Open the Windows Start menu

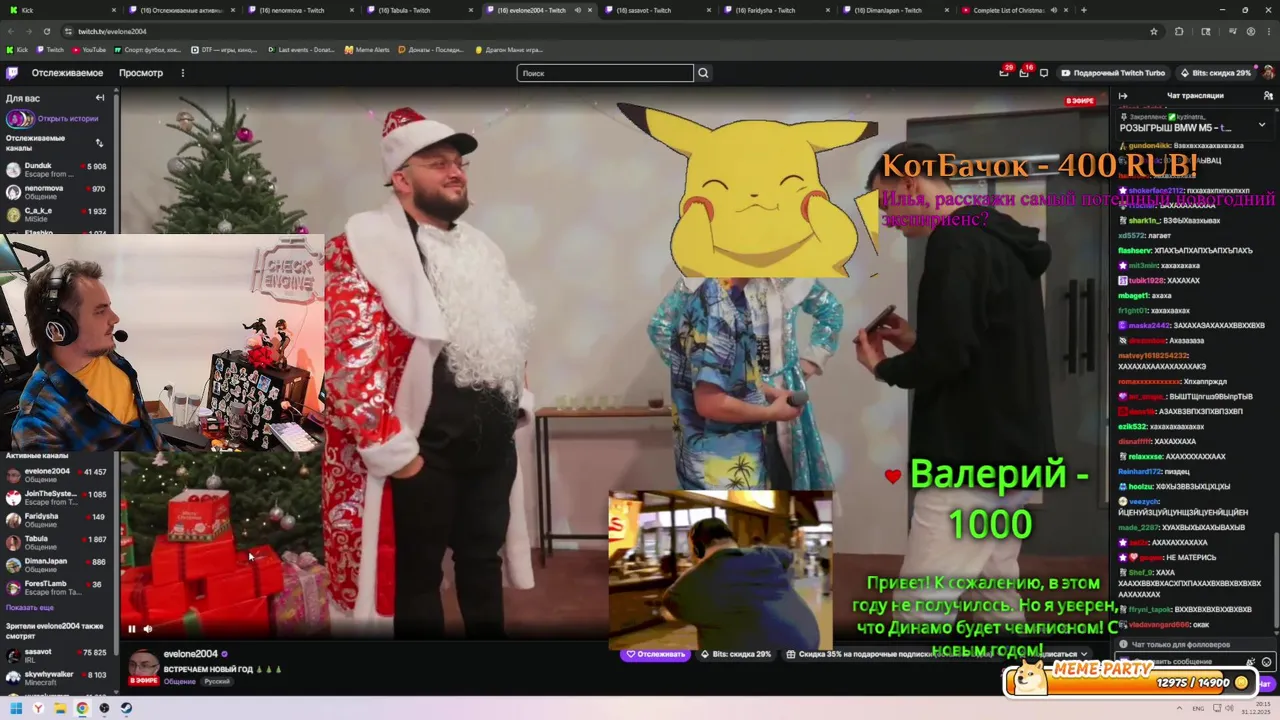click(16, 708)
